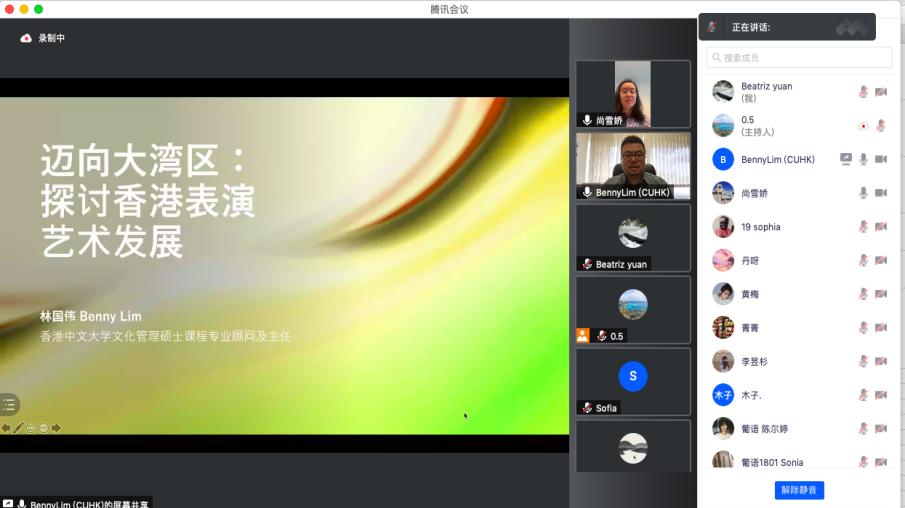Click the screen share icon for BennyLim

[x=846, y=159]
